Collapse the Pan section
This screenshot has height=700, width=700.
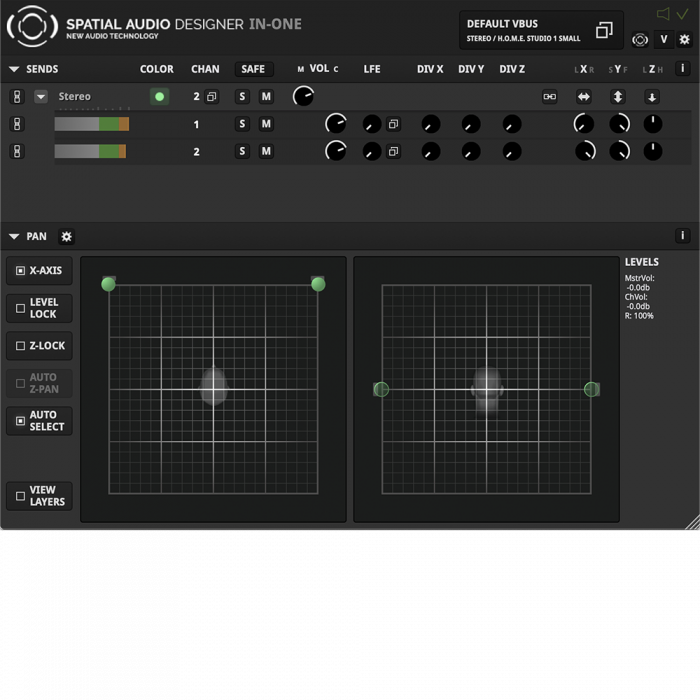tap(14, 237)
